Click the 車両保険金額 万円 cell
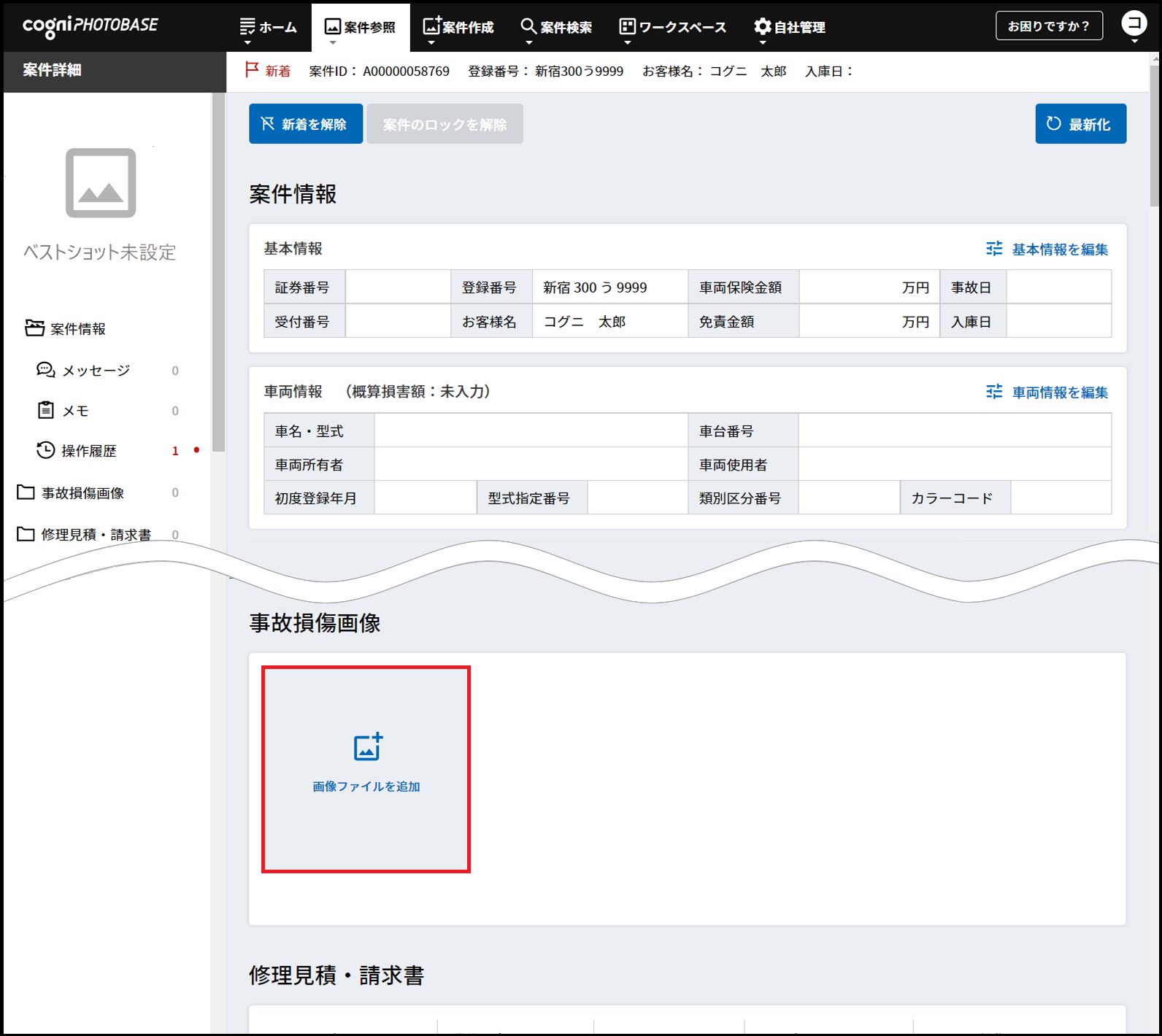Image resolution: width=1162 pixels, height=1036 pixels. (x=869, y=287)
